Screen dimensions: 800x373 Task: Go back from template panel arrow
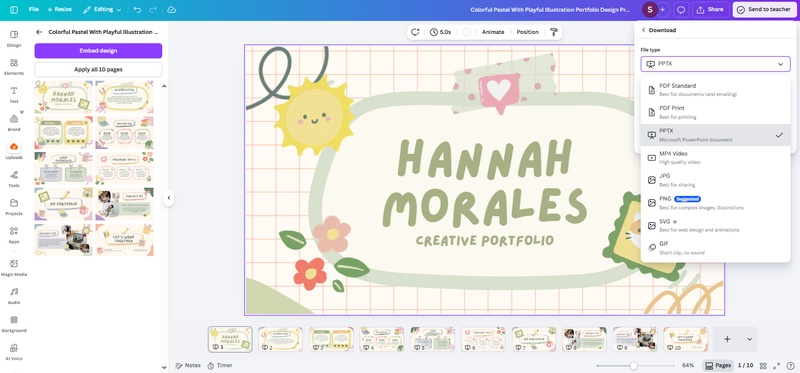click(x=39, y=32)
